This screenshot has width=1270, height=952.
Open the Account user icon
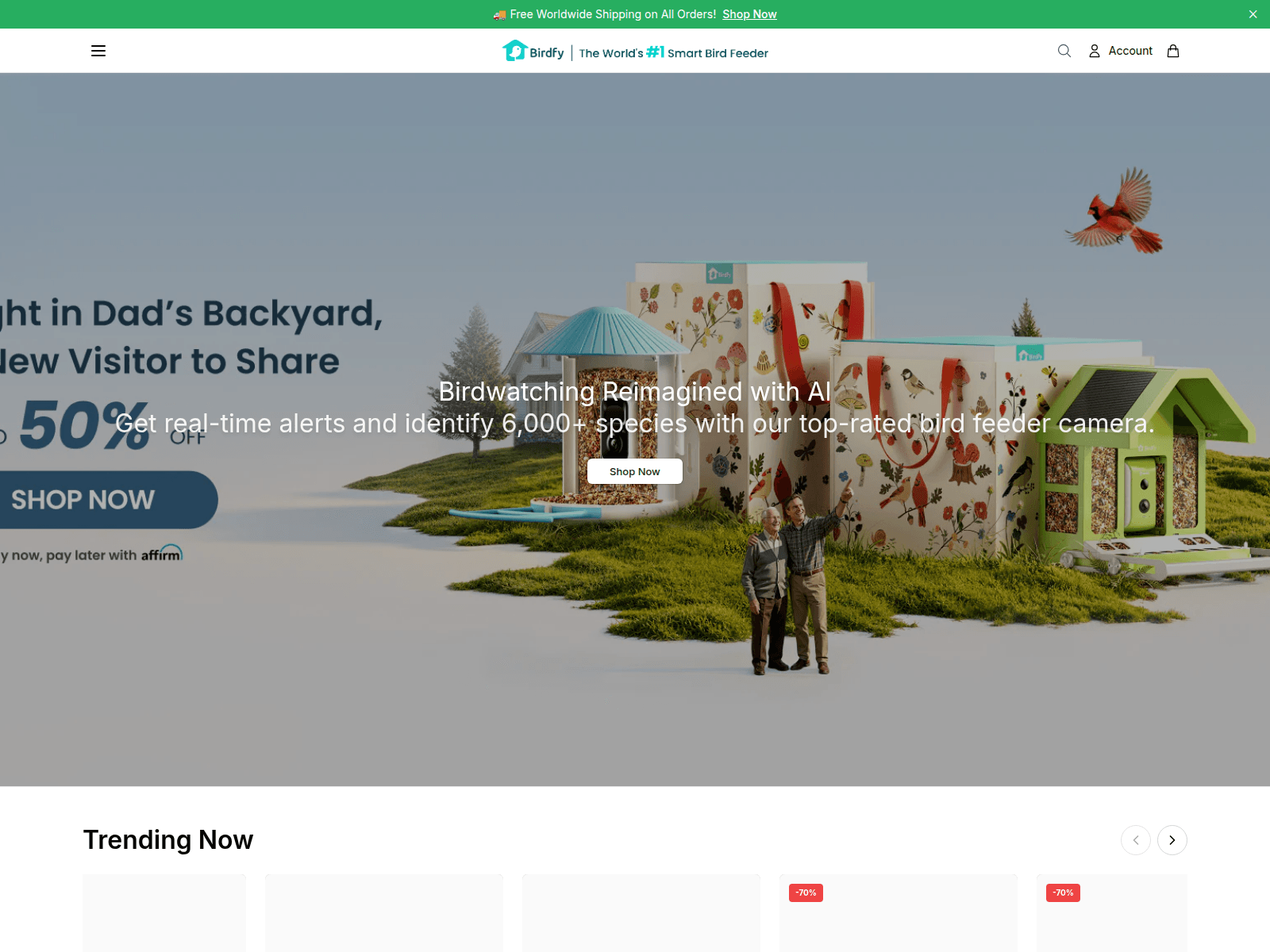coord(1095,51)
